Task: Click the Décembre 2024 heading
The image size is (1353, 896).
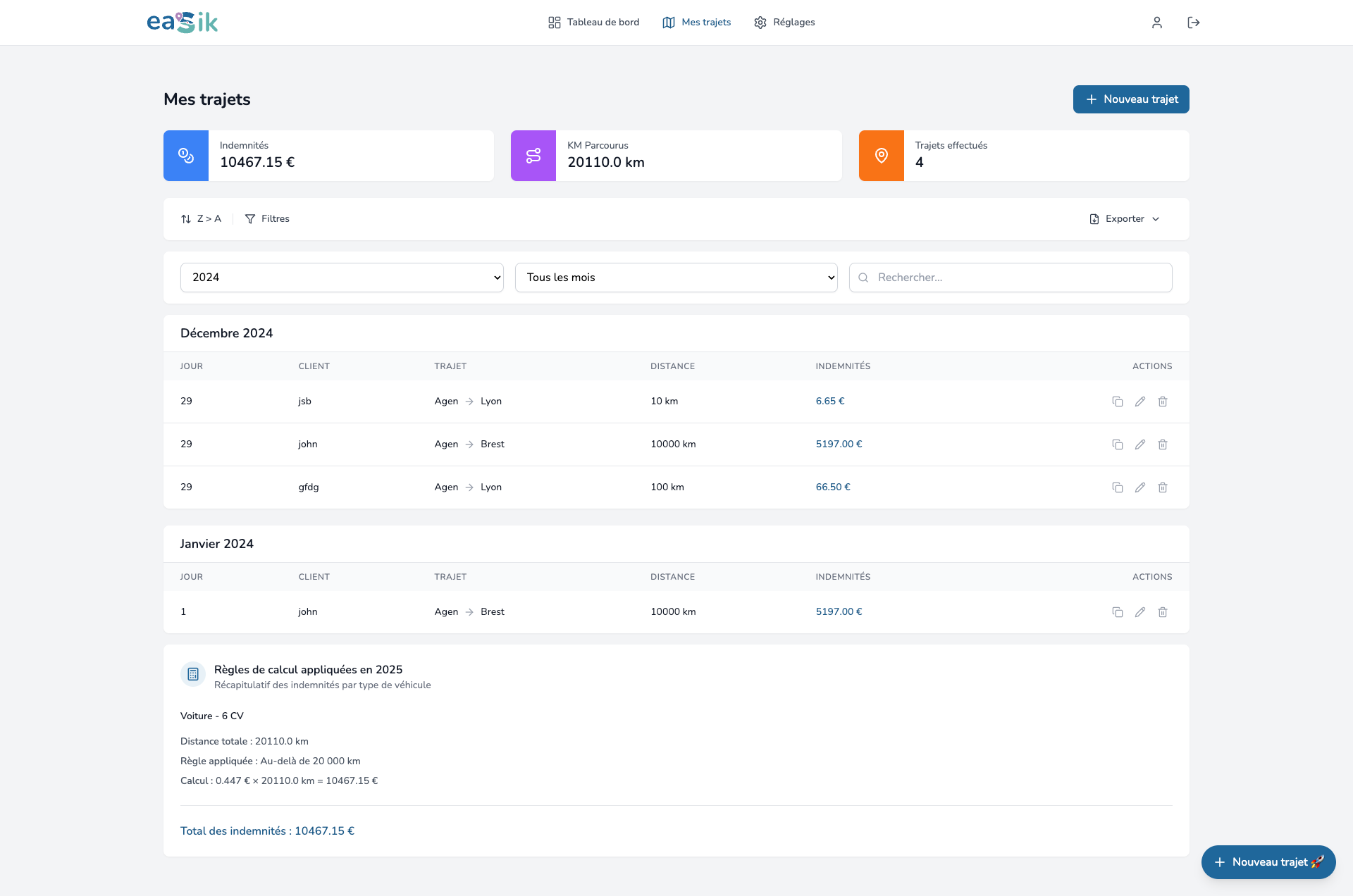Action: tap(226, 333)
